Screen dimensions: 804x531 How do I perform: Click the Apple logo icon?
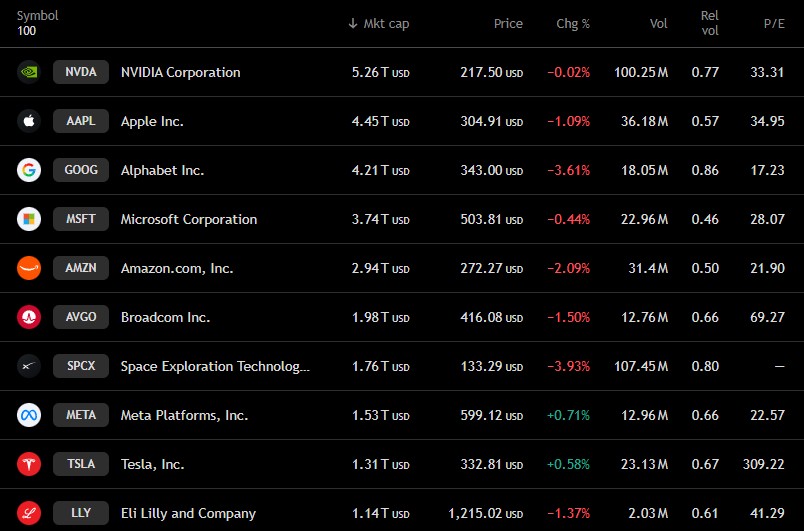(x=29, y=121)
